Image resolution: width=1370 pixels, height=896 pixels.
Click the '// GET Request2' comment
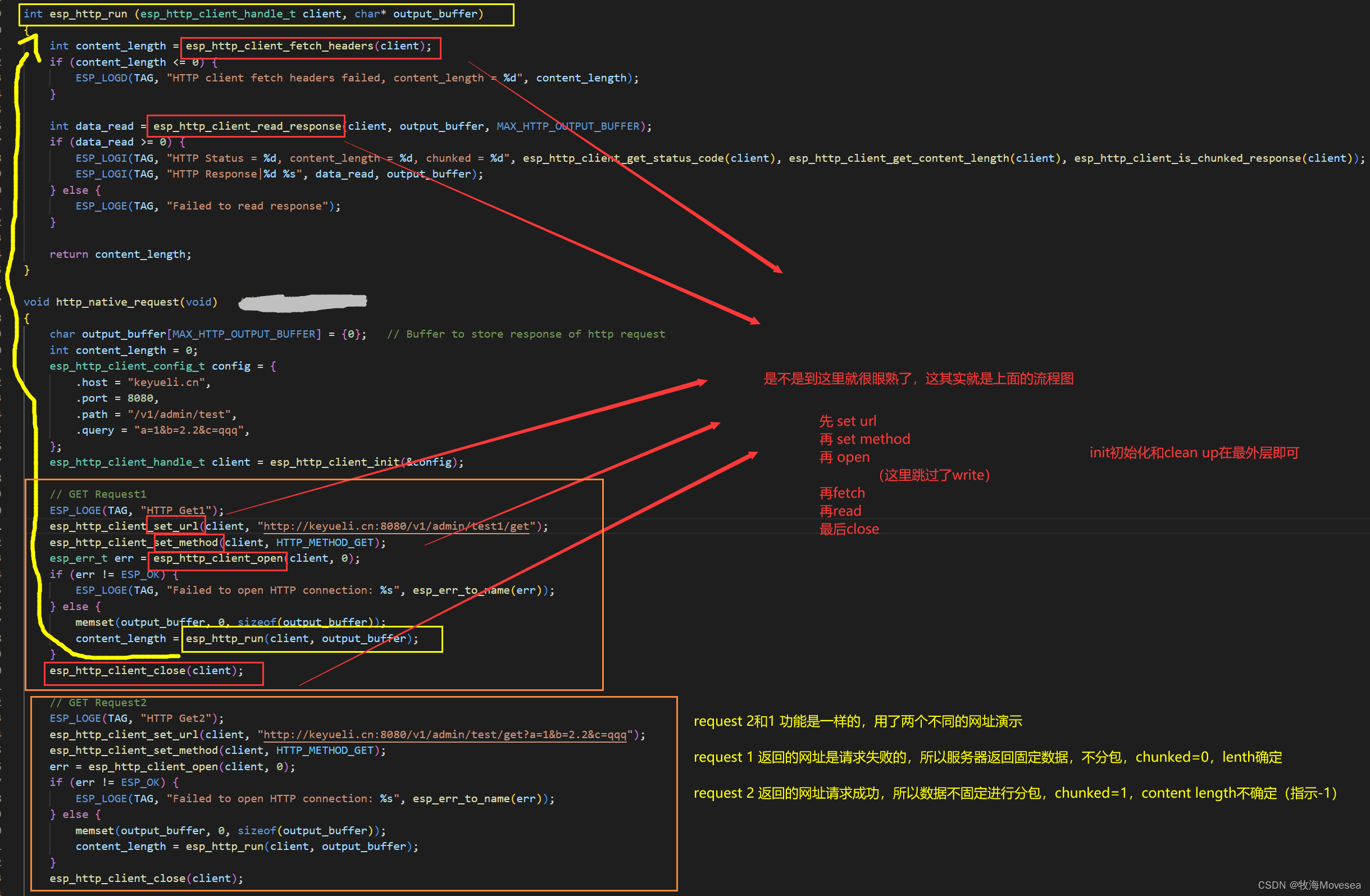click(x=98, y=703)
